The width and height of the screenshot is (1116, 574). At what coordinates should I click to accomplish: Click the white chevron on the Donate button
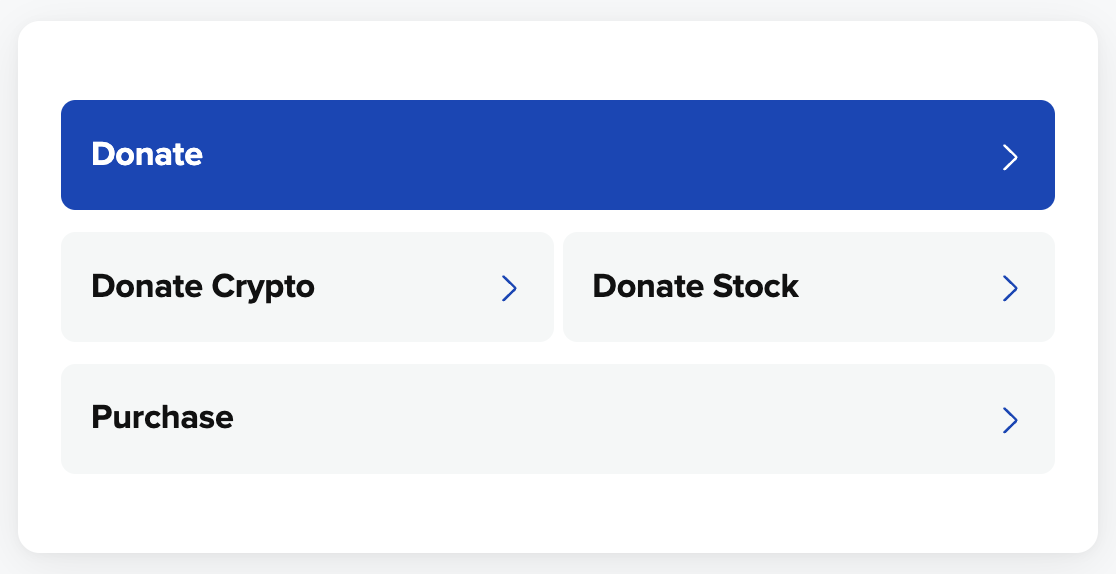(x=1010, y=157)
